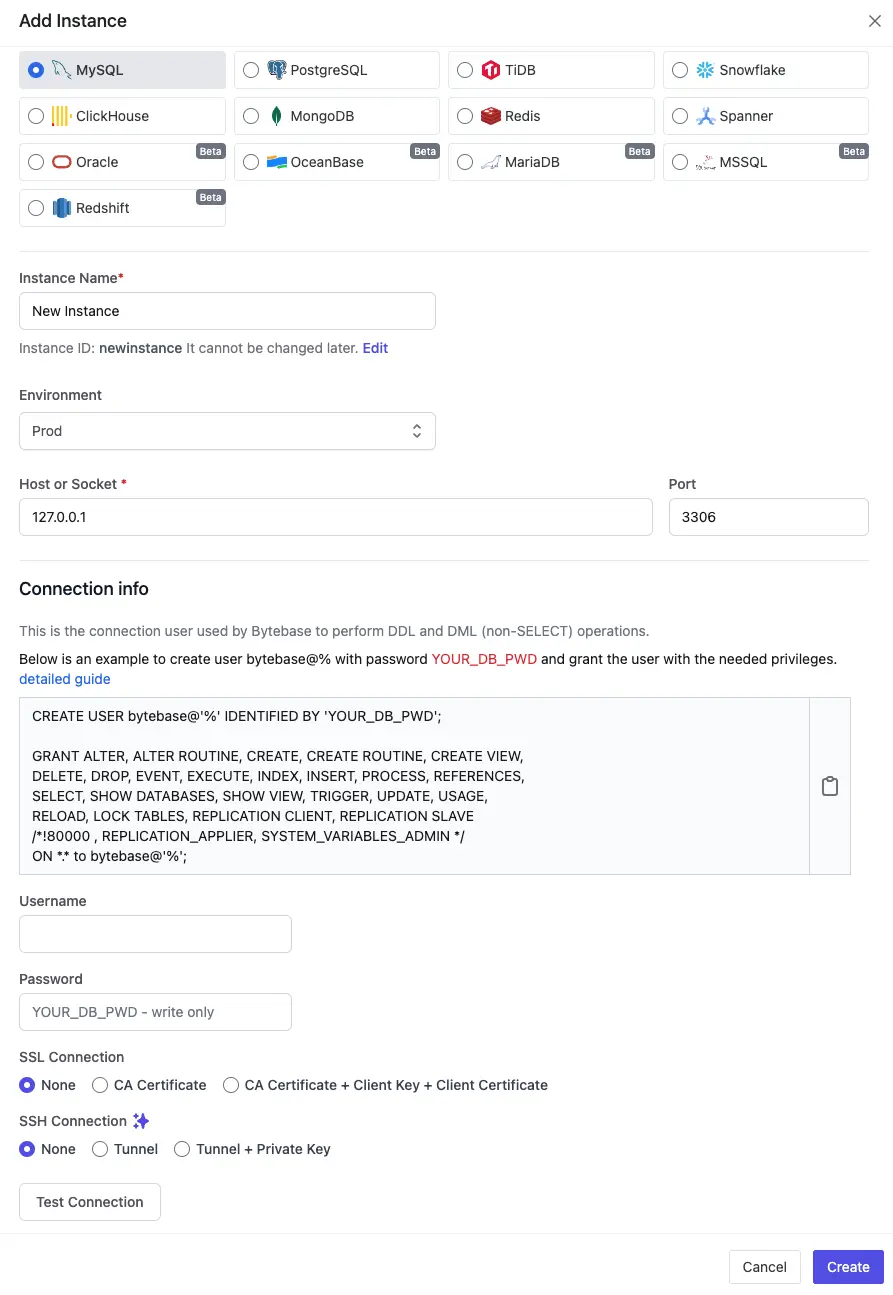Click the Oracle red oval icon
This screenshot has width=893, height=1295.
coord(62,162)
